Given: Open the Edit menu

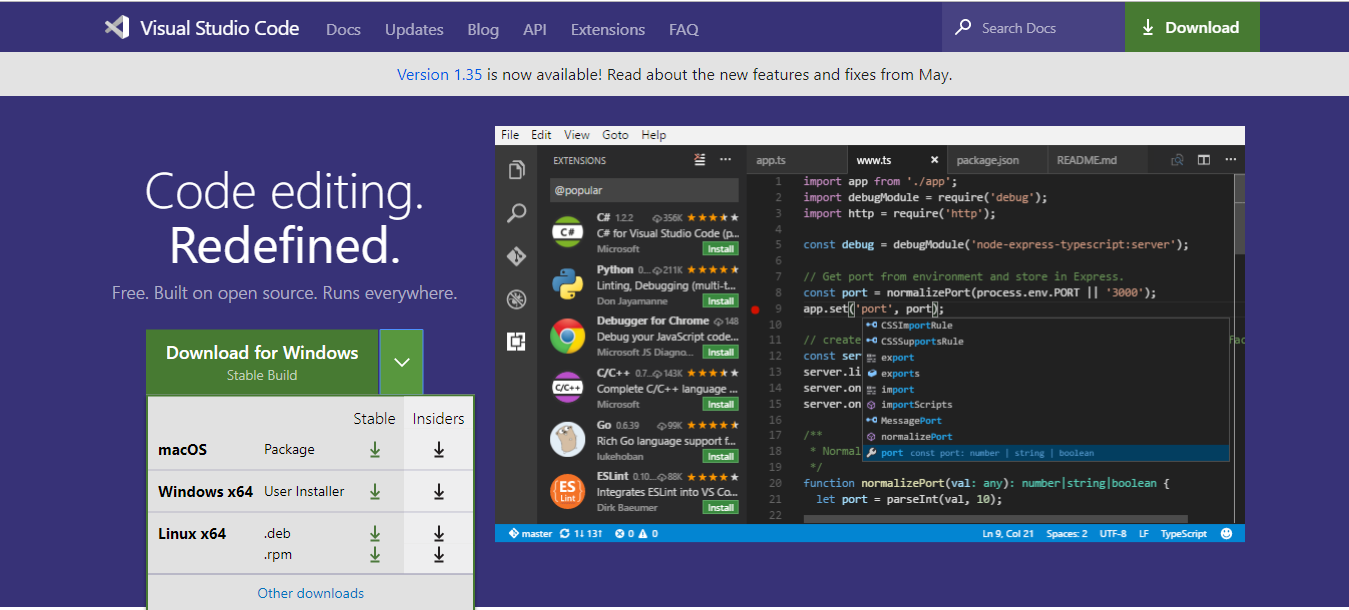Looking at the screenshot, I should click(541, 134).
